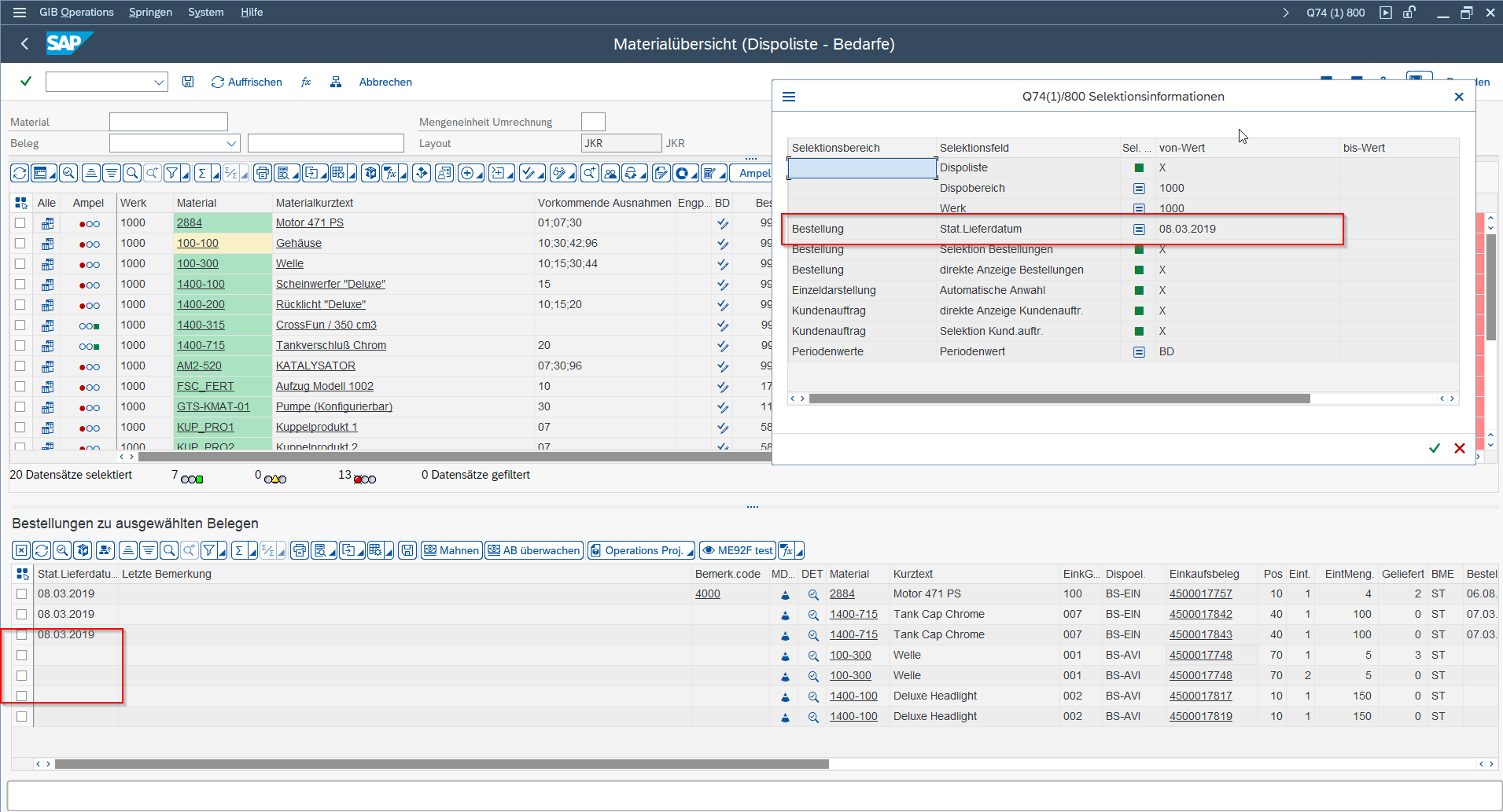Sort ascending in the Bestellungen toolbar
Screen dimensions: 1503x812
tap(128, 550)
